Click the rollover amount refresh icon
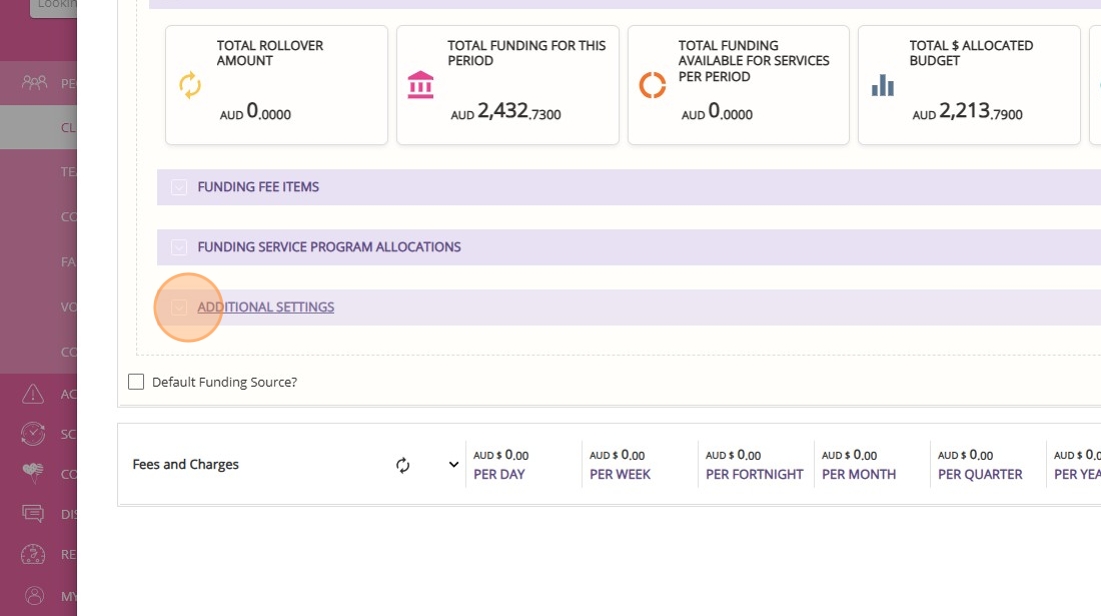This screenshot has height=616, width=1101. pyautogui.click(x=190, y=86)
